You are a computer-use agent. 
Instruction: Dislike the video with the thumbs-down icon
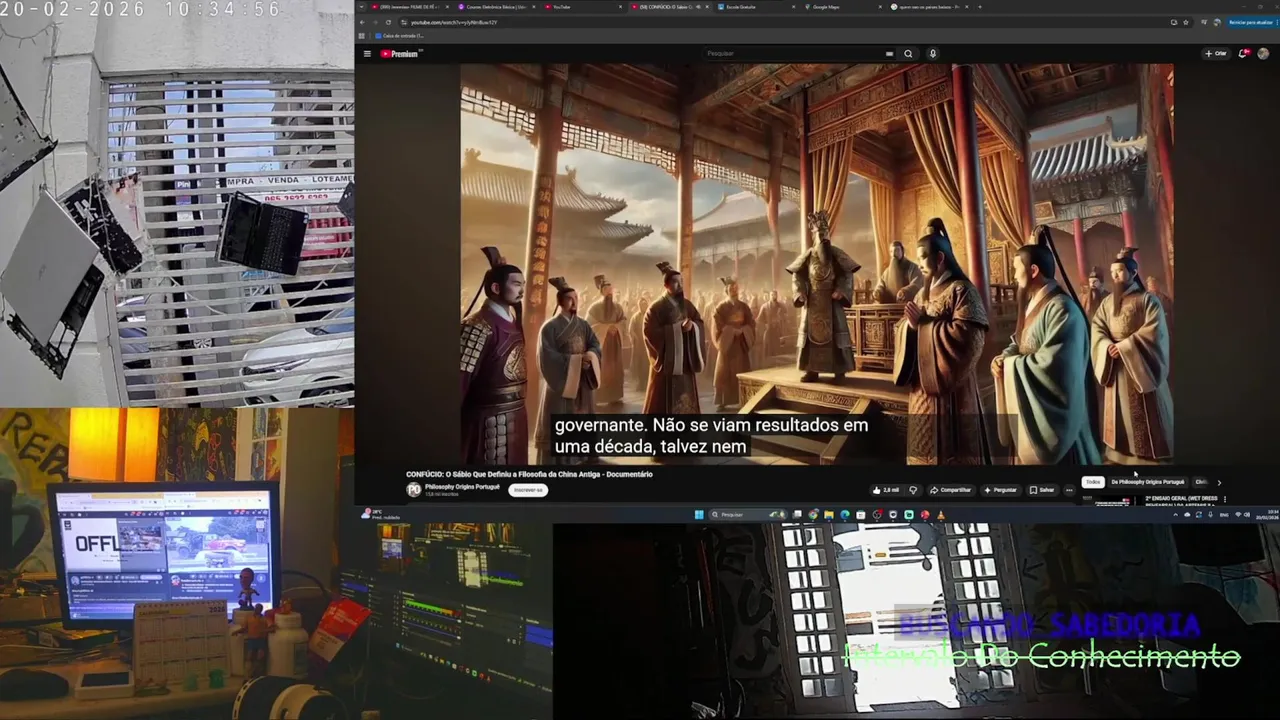(x=913, y=490)
